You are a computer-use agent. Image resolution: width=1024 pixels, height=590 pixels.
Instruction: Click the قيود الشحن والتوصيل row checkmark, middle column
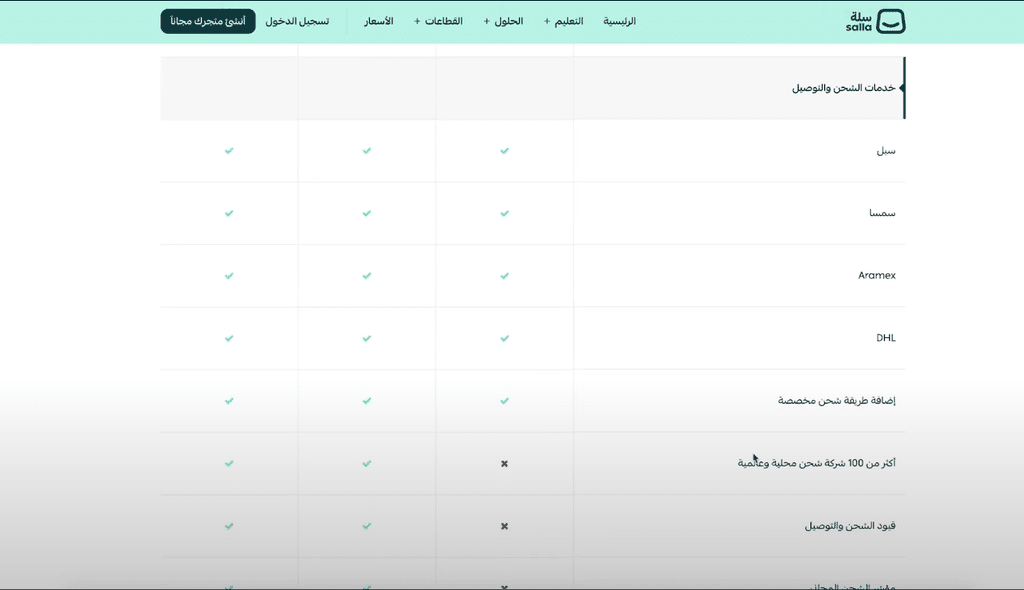366,526
